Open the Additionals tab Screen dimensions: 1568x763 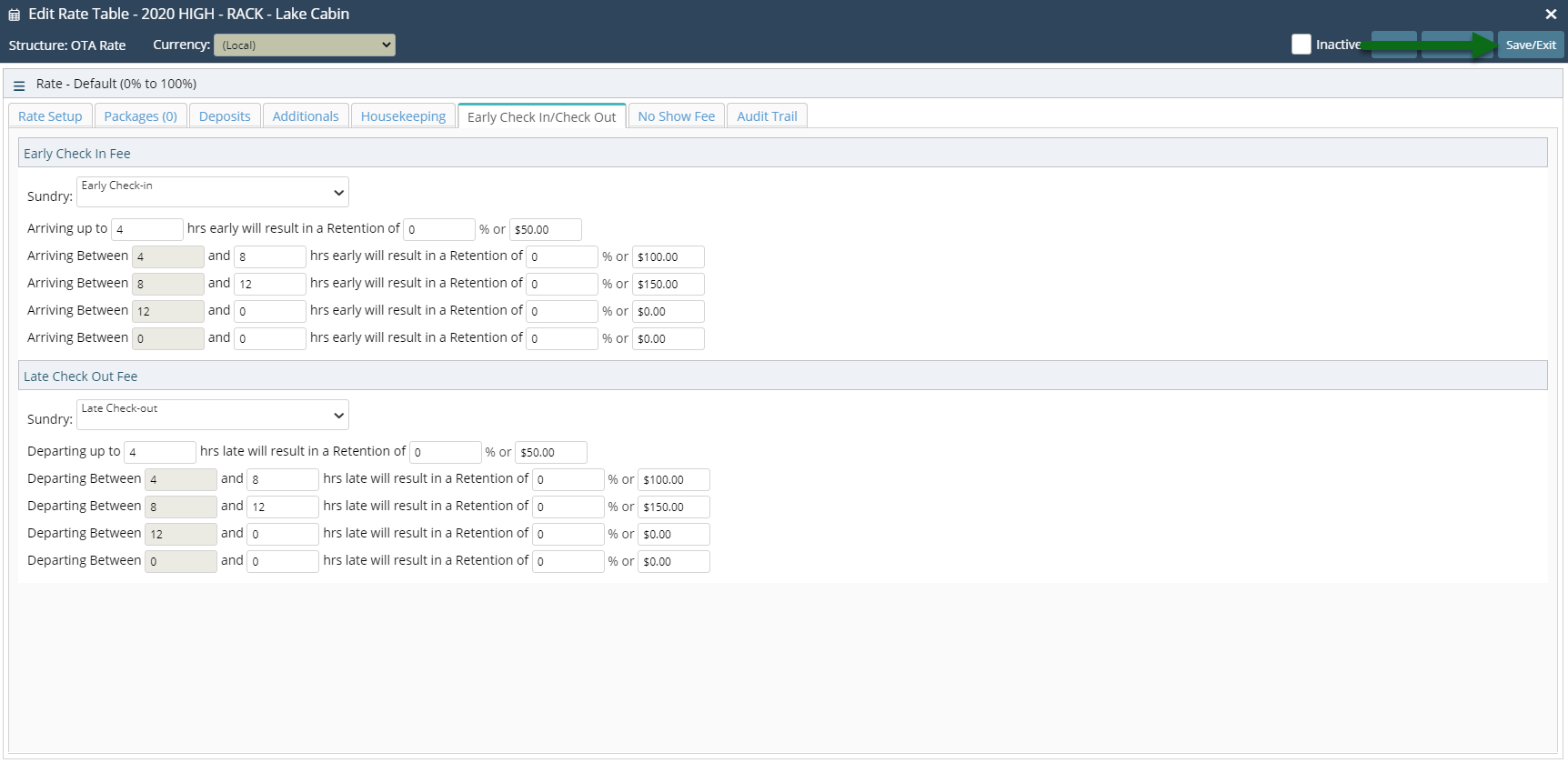306,116
